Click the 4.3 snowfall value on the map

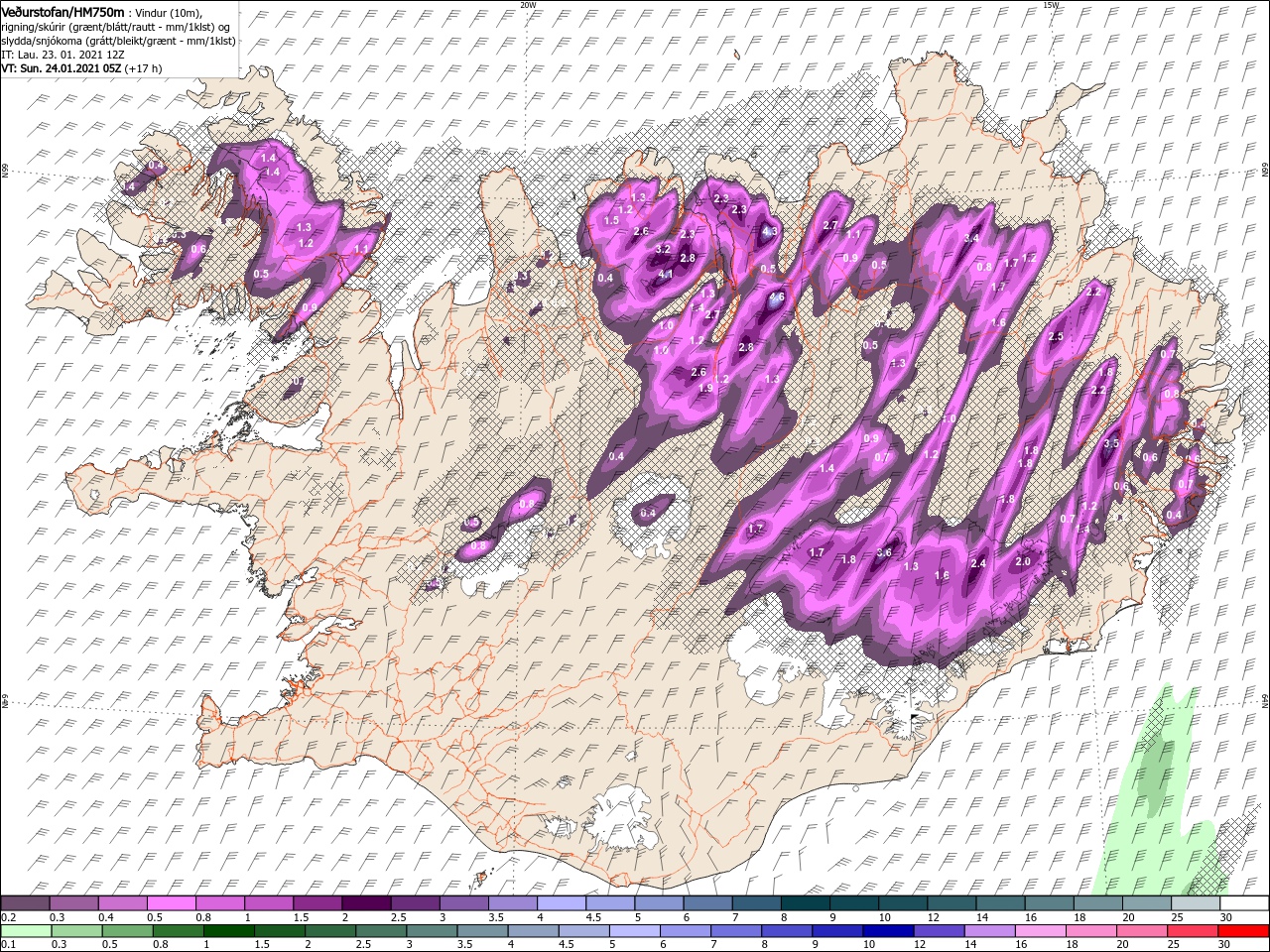pyautogui.click(x=769, y=231)
